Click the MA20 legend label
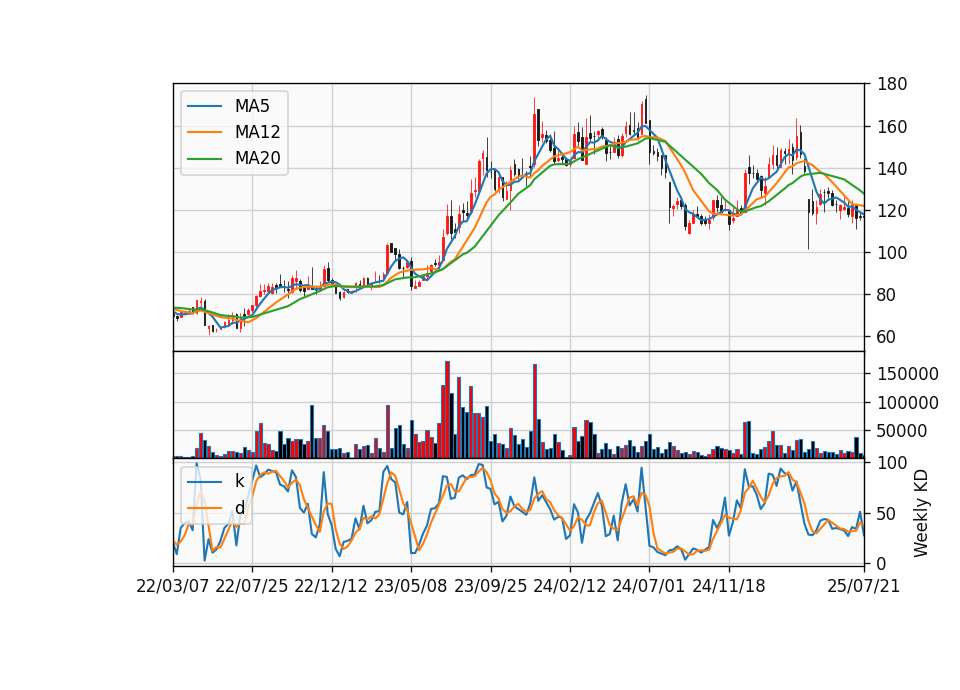Screen dimensions: 960x690 [x=257, y=158]
